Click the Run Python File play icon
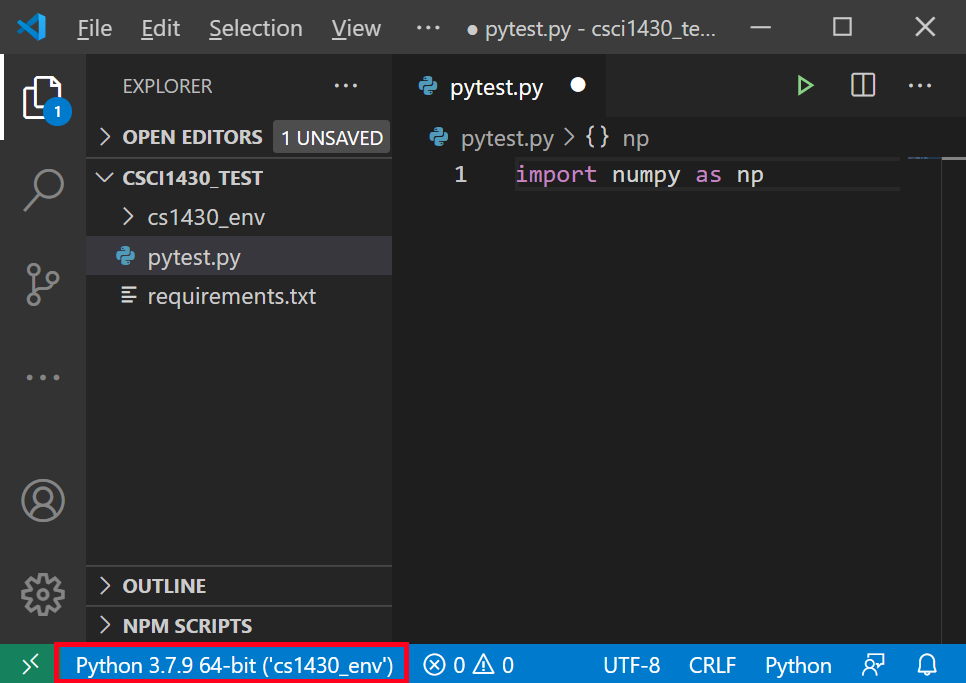This screenshot has width=966, height=683. point(806,85)
